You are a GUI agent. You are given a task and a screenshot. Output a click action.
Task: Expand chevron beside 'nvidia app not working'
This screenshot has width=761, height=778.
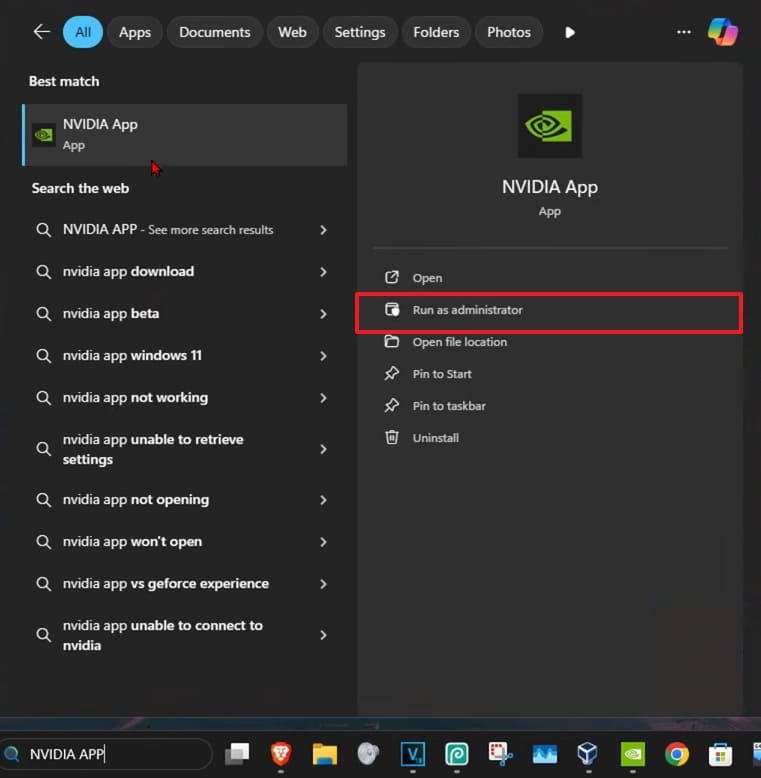[323, 398]
